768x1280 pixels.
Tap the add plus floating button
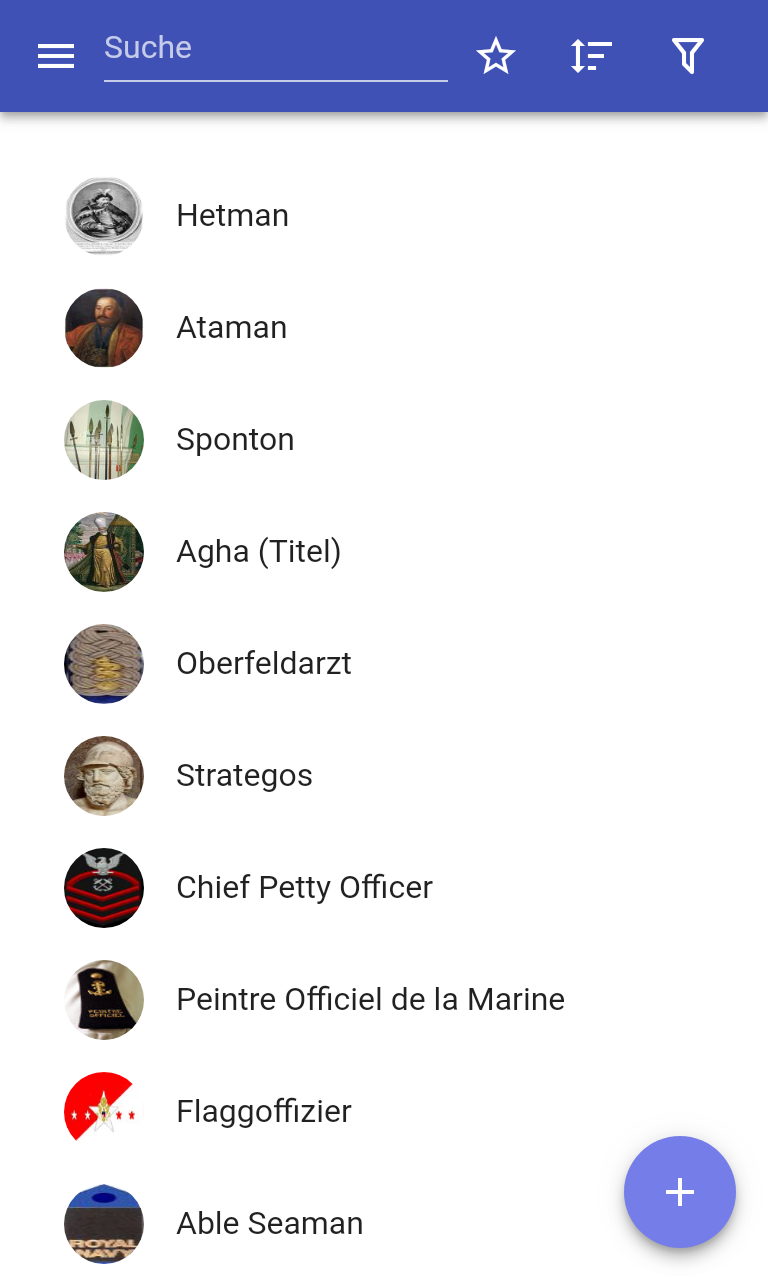pos(680,1192)
